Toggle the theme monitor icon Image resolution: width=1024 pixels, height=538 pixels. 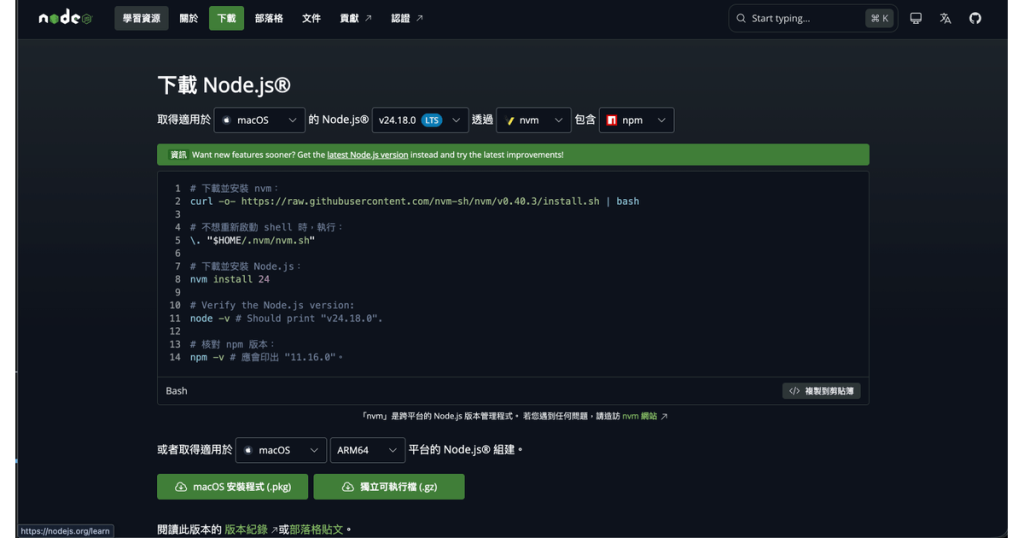pyautogui.click(x=916, y=18)
